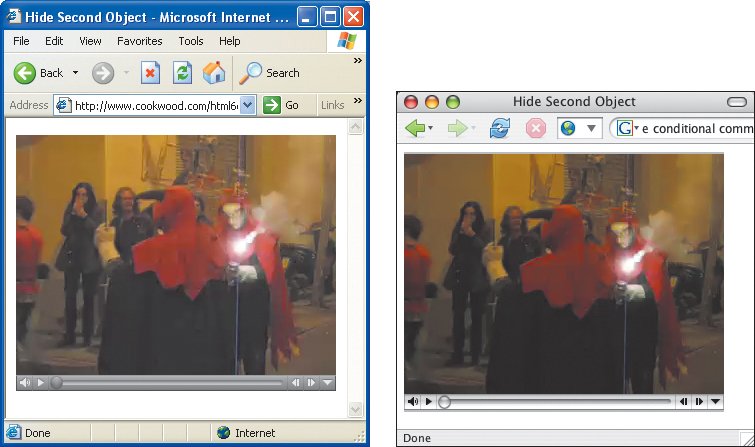
Task: Click the green back arrow in the Mac browser
Action: point(415,128)
